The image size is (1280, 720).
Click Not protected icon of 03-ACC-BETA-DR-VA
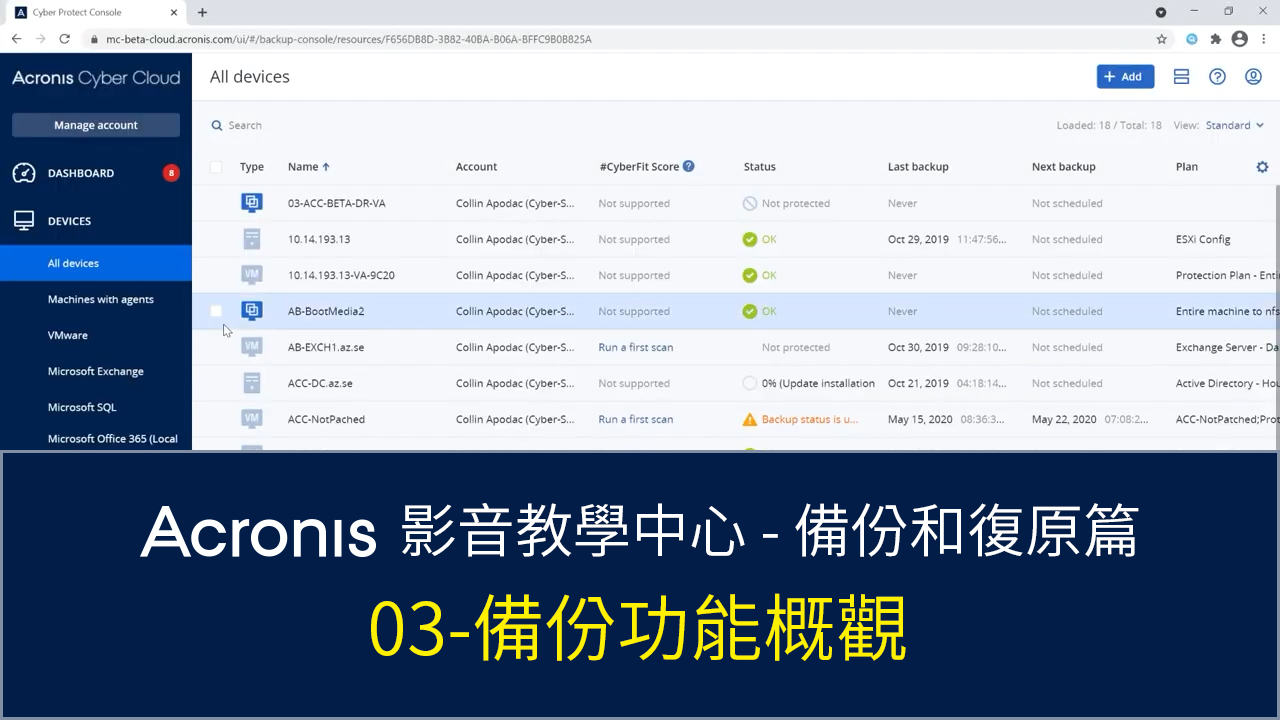click(x=750, y=203)
